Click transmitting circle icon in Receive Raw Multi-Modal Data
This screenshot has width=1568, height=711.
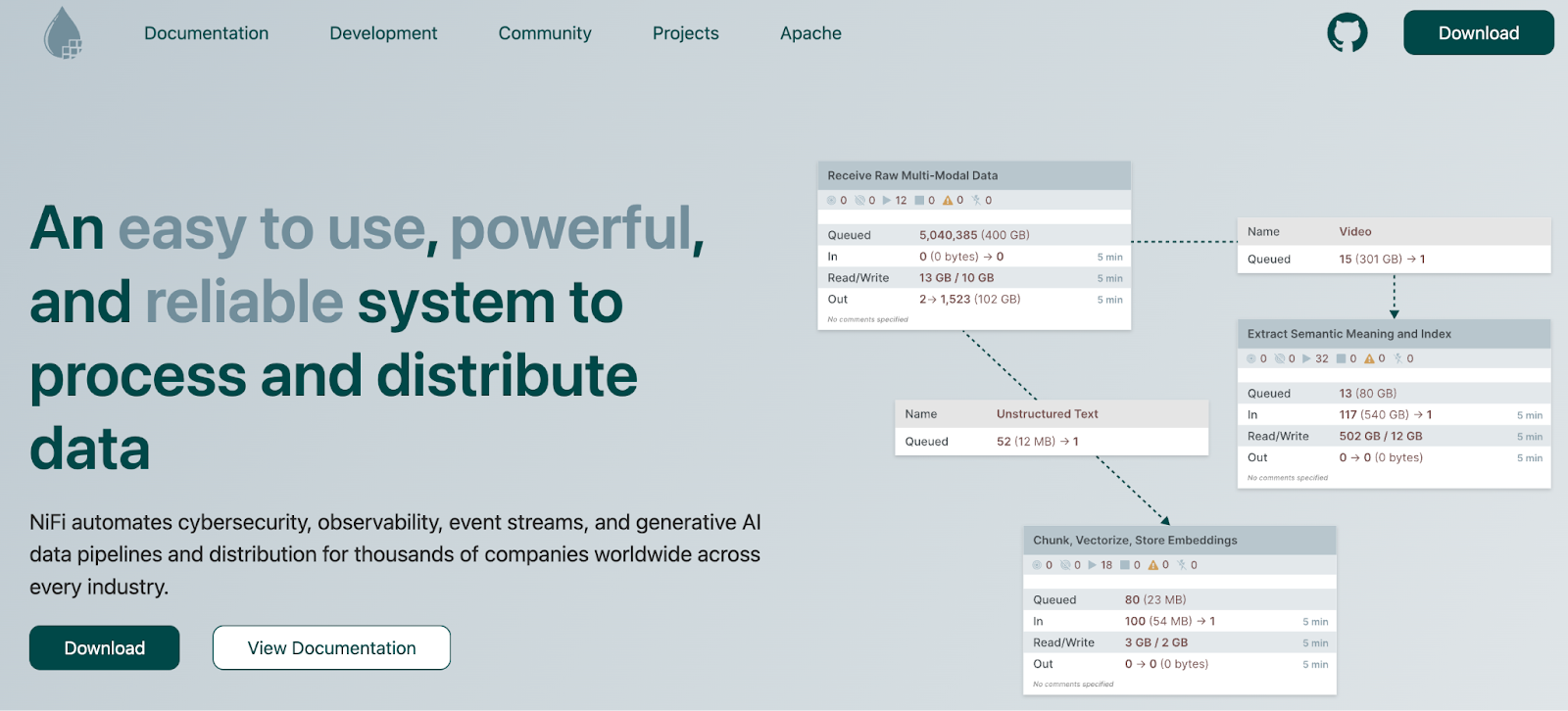point(831,200)
